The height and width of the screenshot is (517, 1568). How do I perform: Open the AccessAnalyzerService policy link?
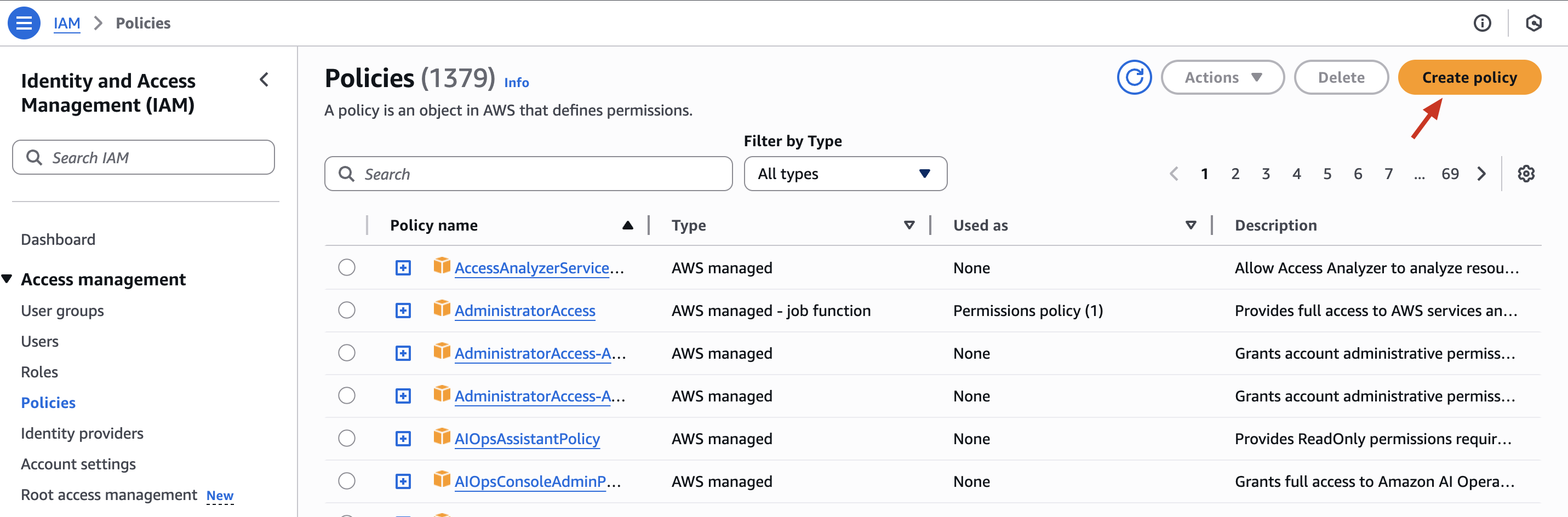tap(539, 268)
